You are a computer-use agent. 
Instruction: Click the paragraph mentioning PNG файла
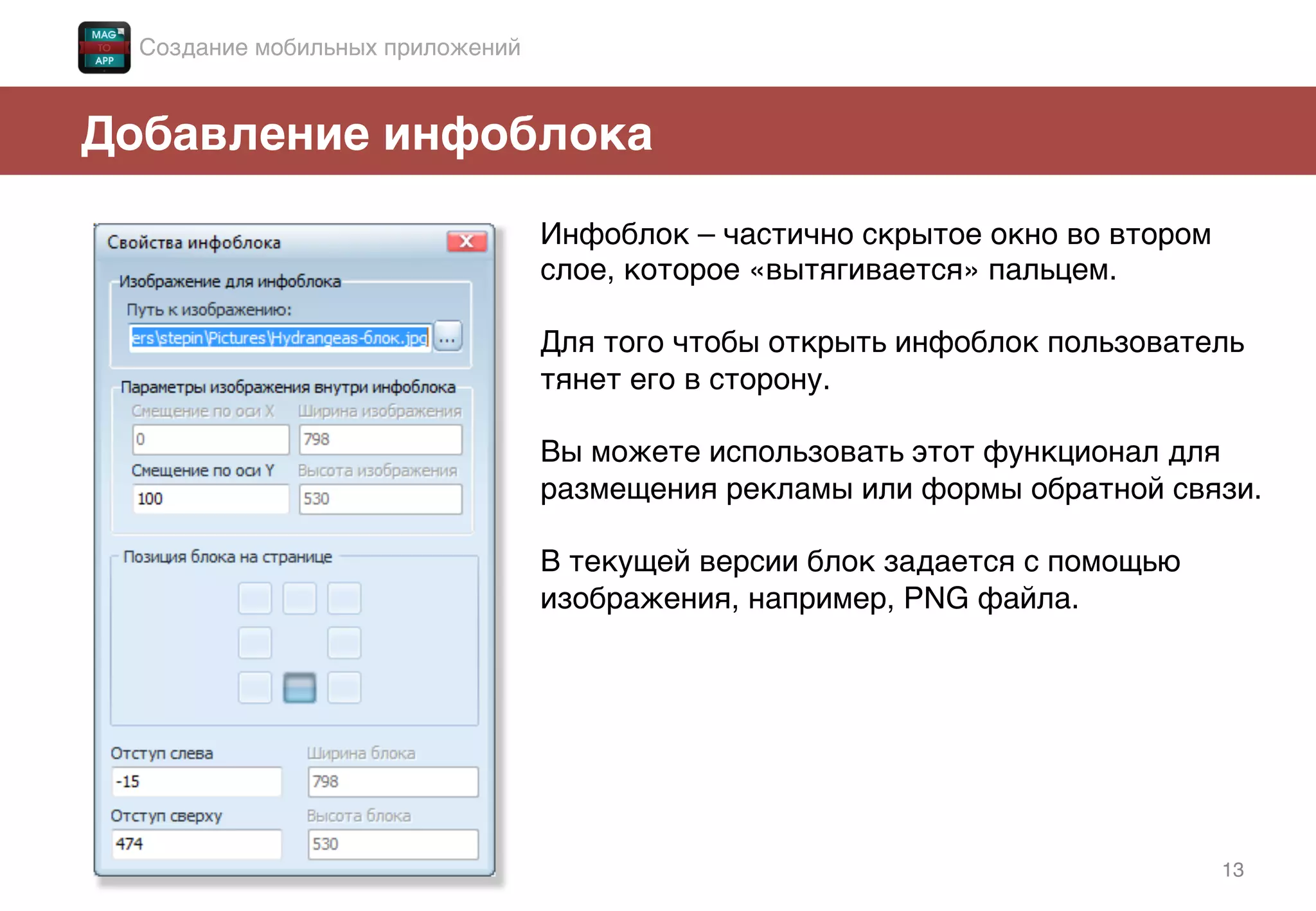860,580
